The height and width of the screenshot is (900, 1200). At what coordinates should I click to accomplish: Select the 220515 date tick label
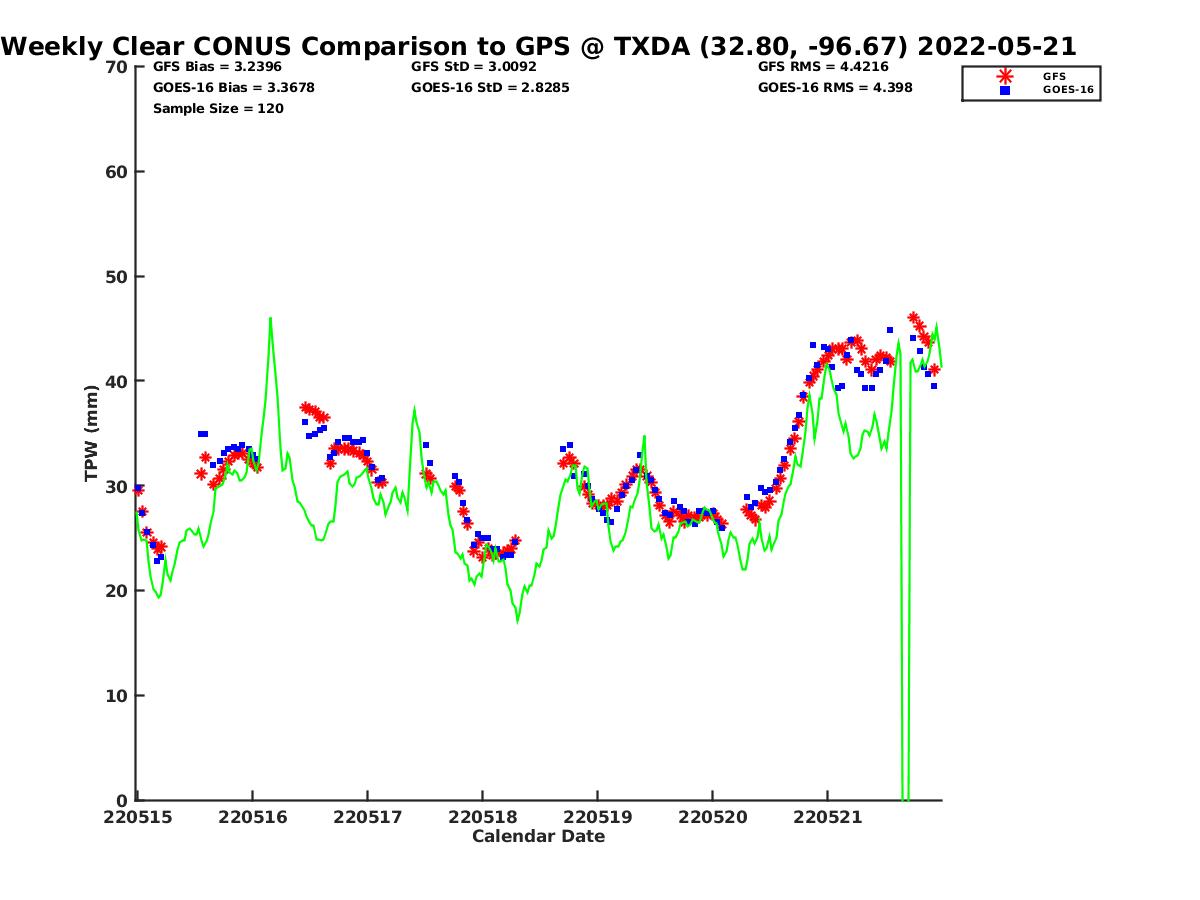137,817
